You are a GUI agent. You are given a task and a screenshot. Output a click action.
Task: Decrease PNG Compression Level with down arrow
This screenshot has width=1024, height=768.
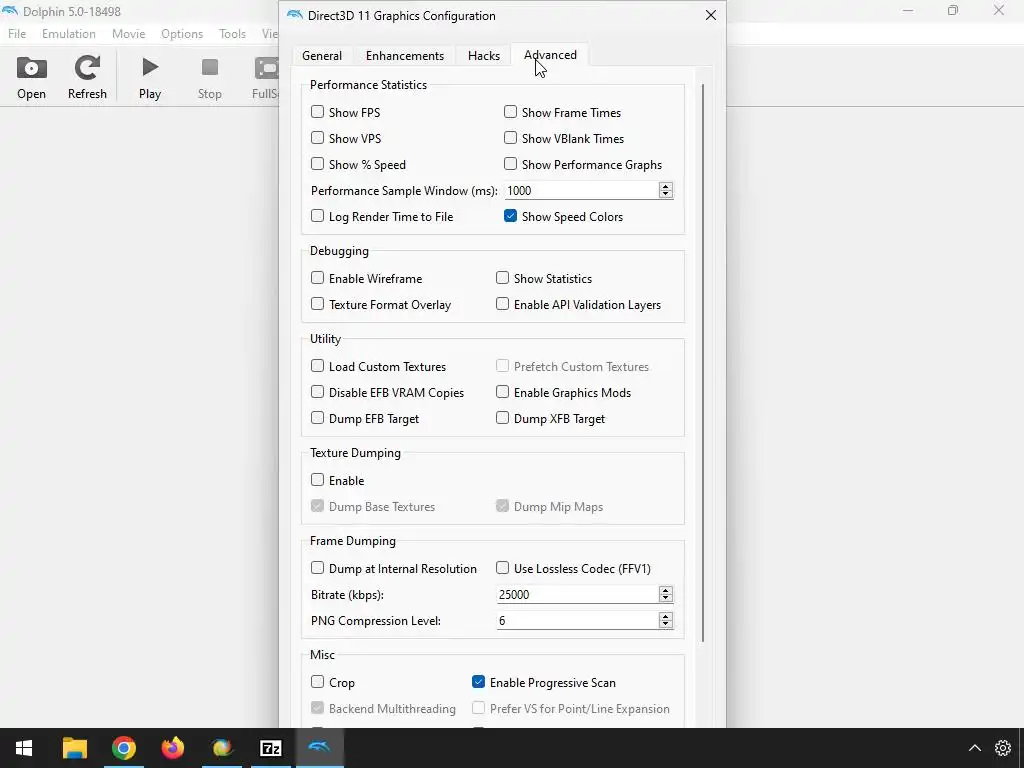click(665, 624)
